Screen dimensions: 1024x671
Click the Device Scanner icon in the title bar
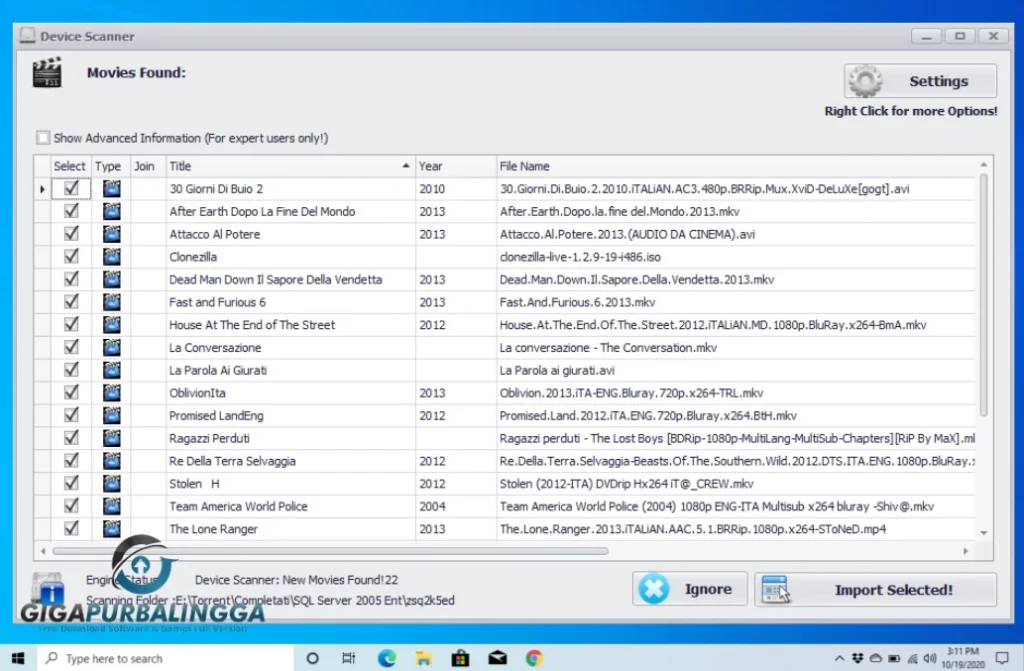click(x=25, y=35)
